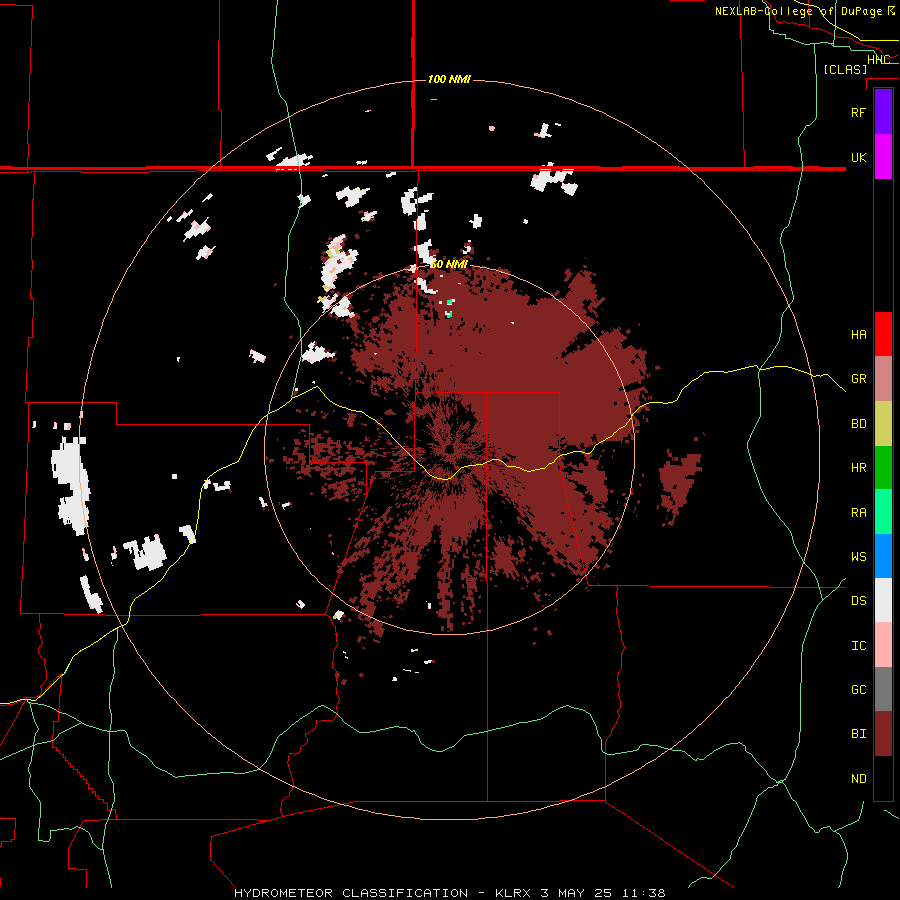Select the light pink IC swatch
Image resolution: width=900 pixels, height=900 pixels.
(x=883, y=645)
